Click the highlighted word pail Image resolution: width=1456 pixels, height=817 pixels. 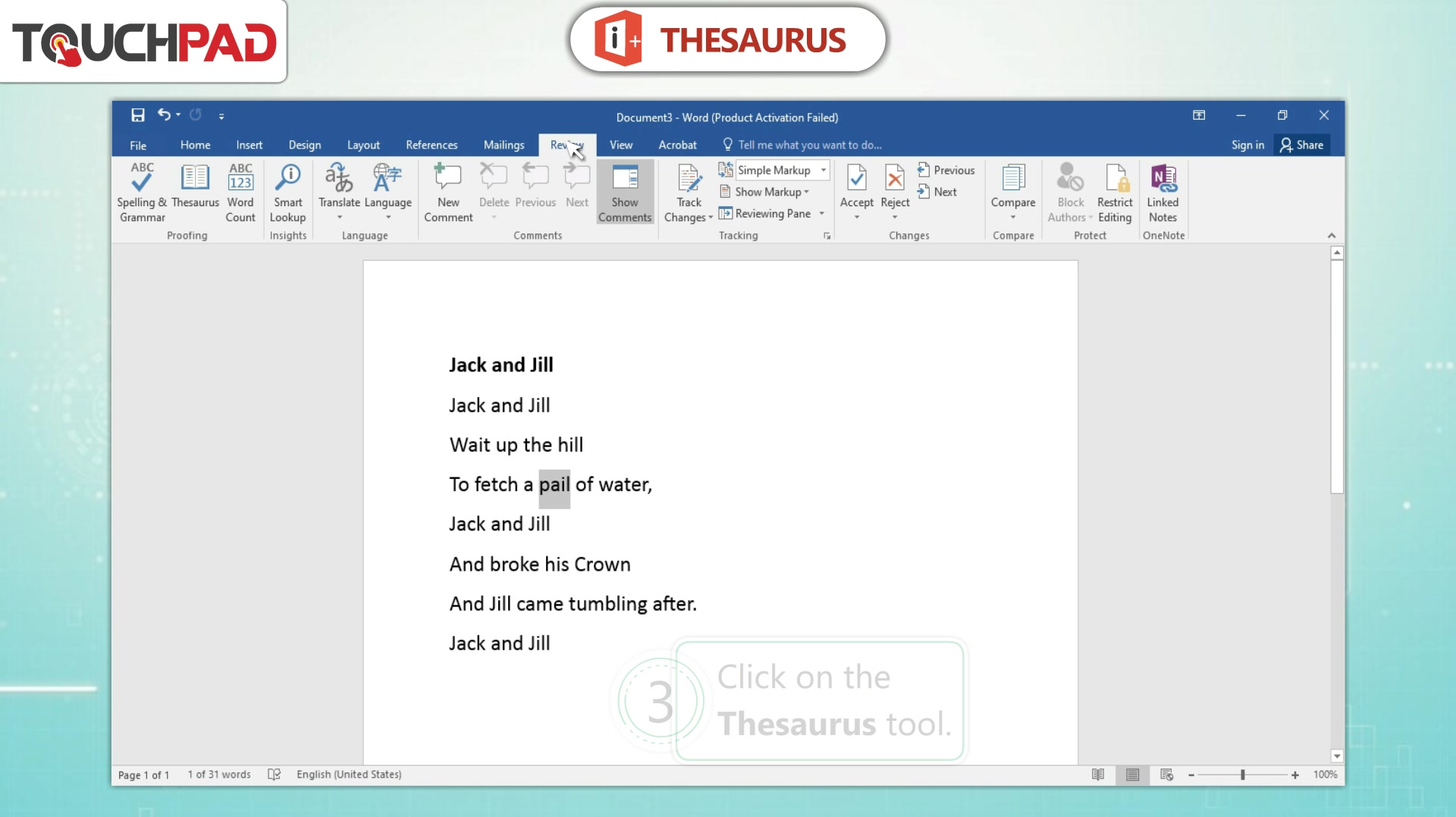tap(554, 484)
